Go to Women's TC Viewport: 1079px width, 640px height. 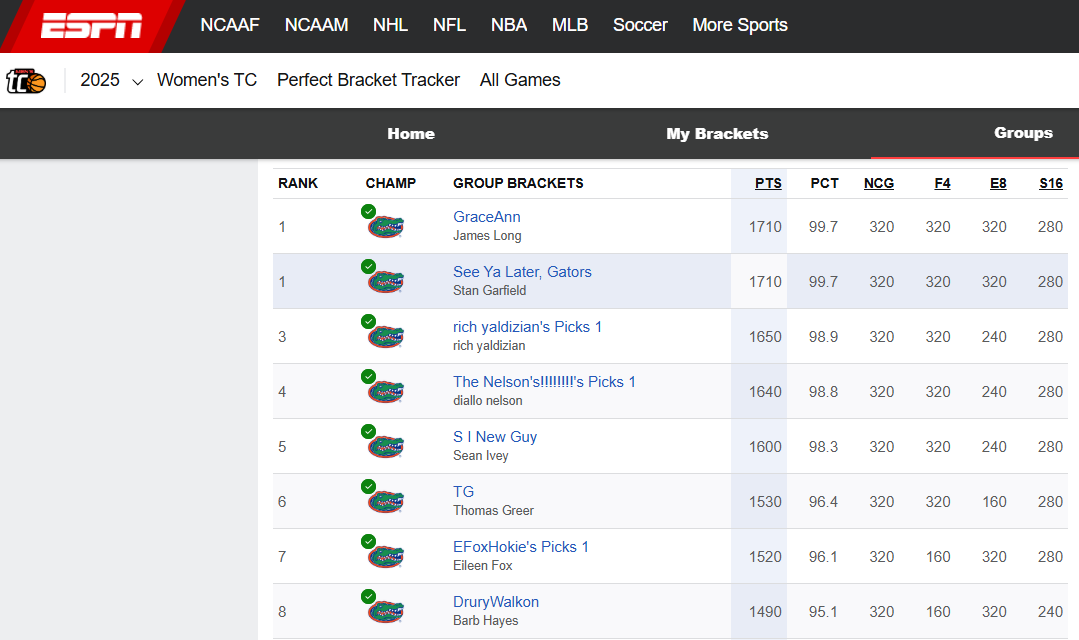[207, 81]
